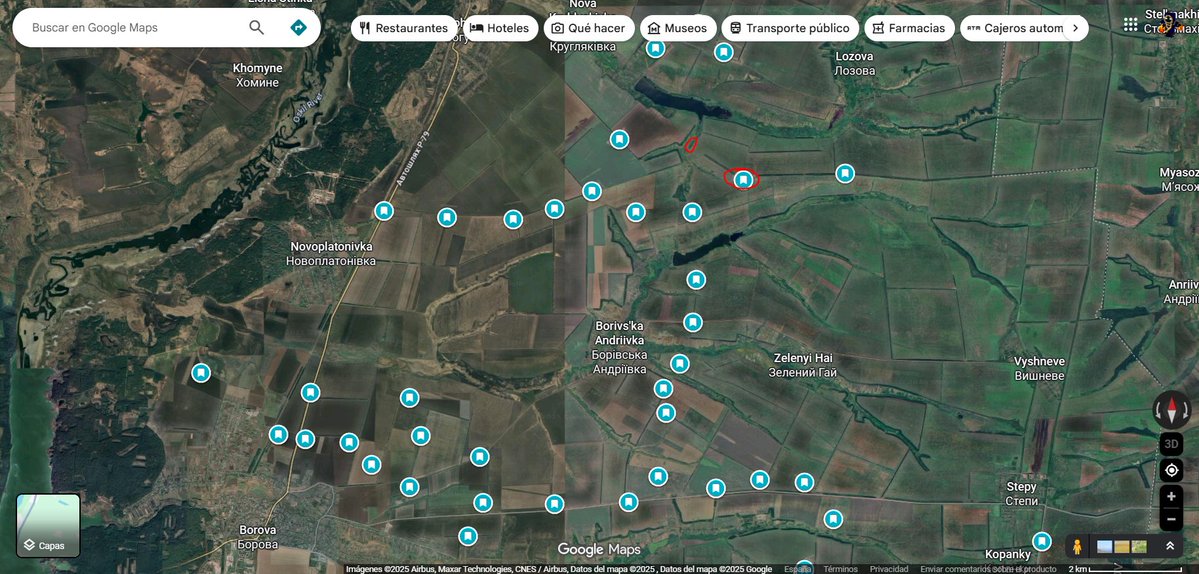Click the Borova town label
1199x574 pixels.
coord(258,537)
